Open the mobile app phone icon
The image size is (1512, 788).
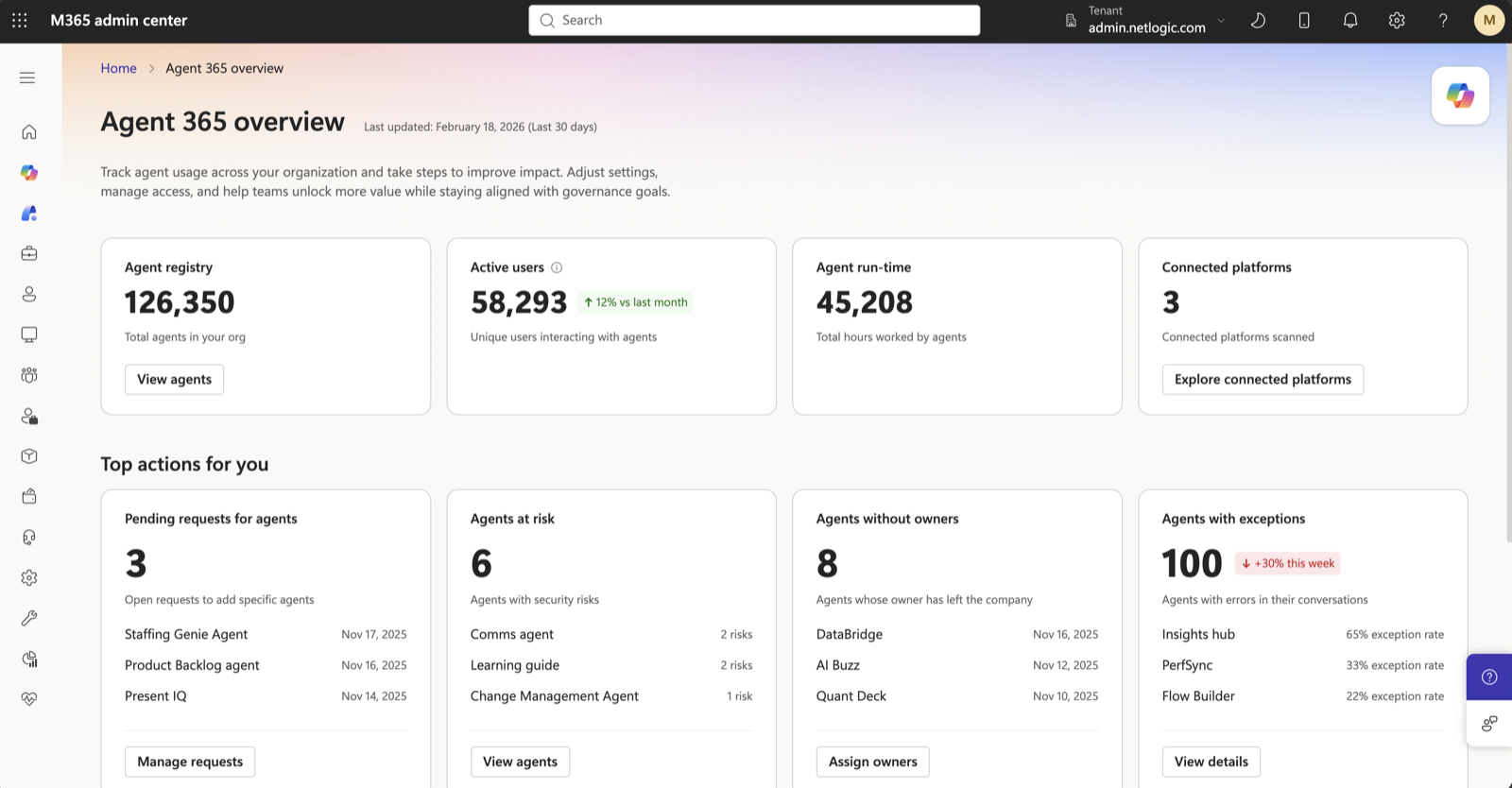coord(1304,20)
